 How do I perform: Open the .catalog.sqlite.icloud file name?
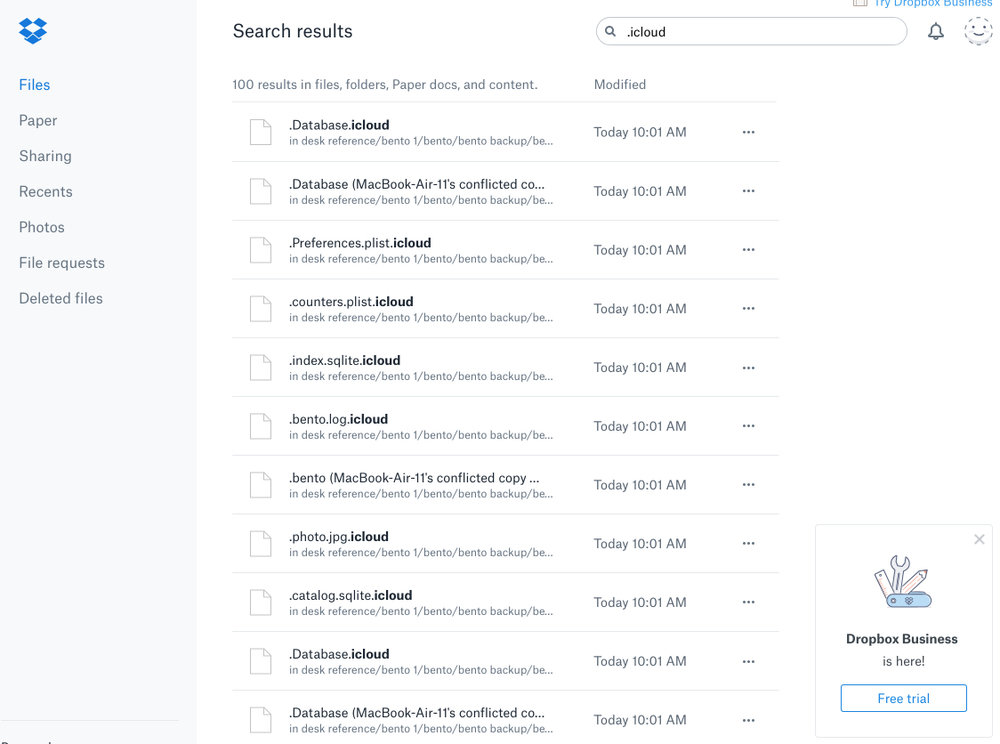coord(350,595)
